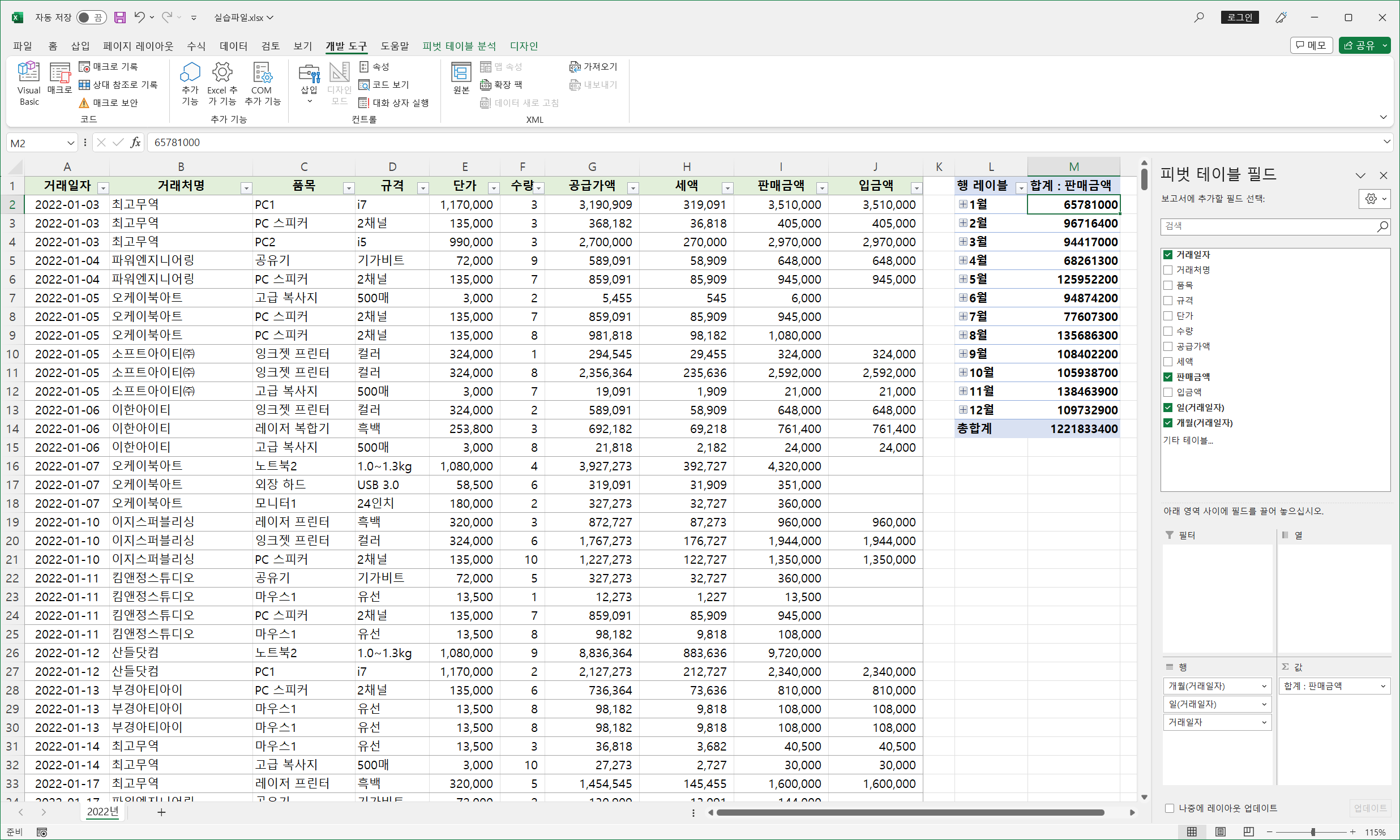This screenshot has width=1400, height=840.
Task: Open the 피벗 테이블 분석 tab
Action: pos(459,46)
